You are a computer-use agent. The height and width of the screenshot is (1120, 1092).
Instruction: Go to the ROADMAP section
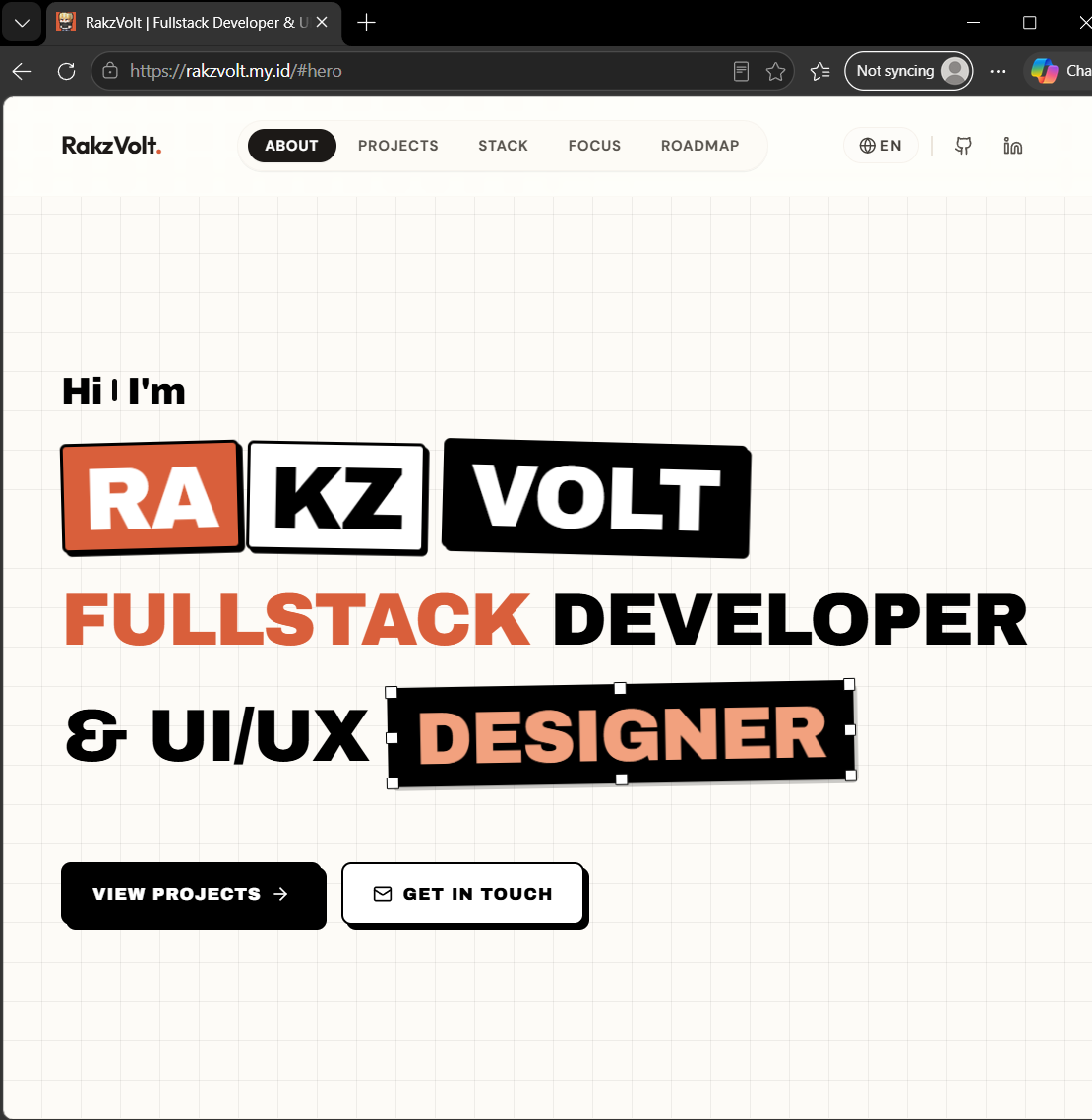699,146
